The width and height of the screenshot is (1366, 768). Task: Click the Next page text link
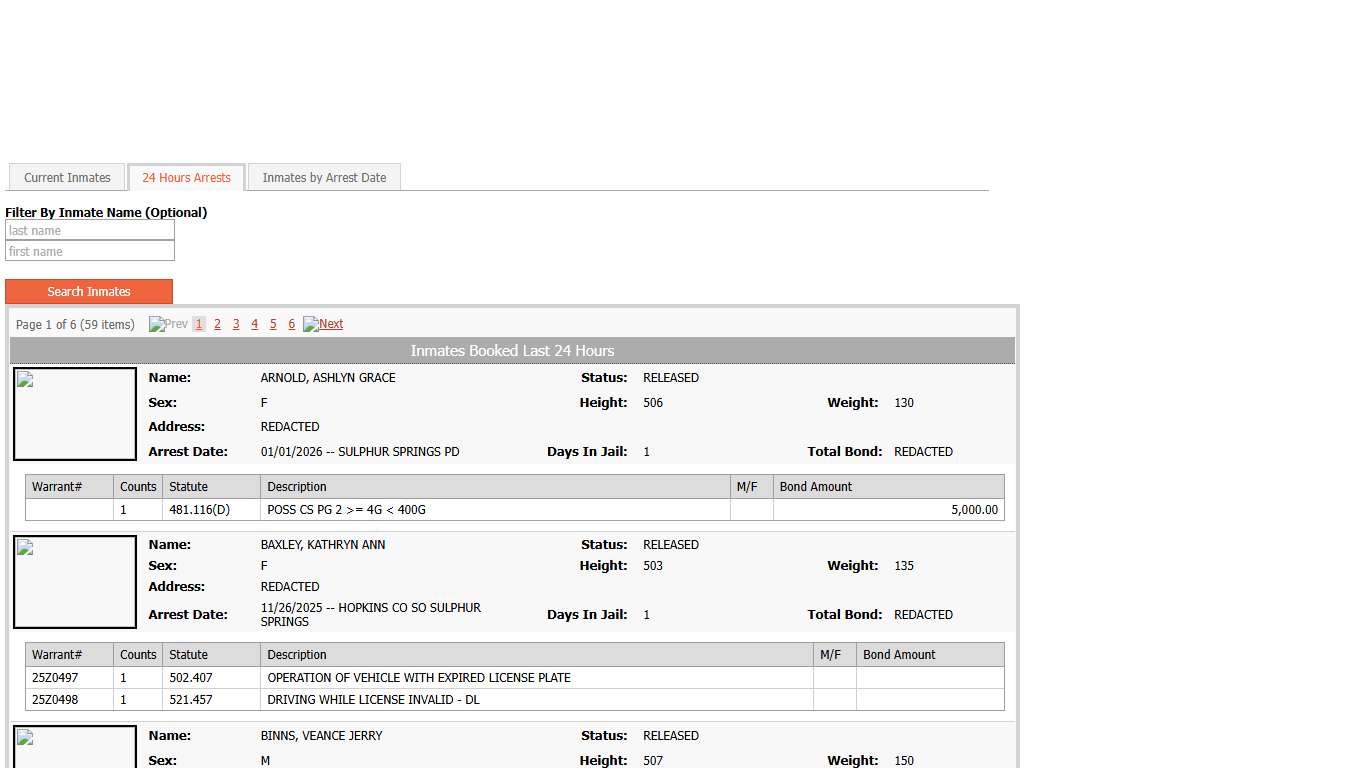point(331,324)
